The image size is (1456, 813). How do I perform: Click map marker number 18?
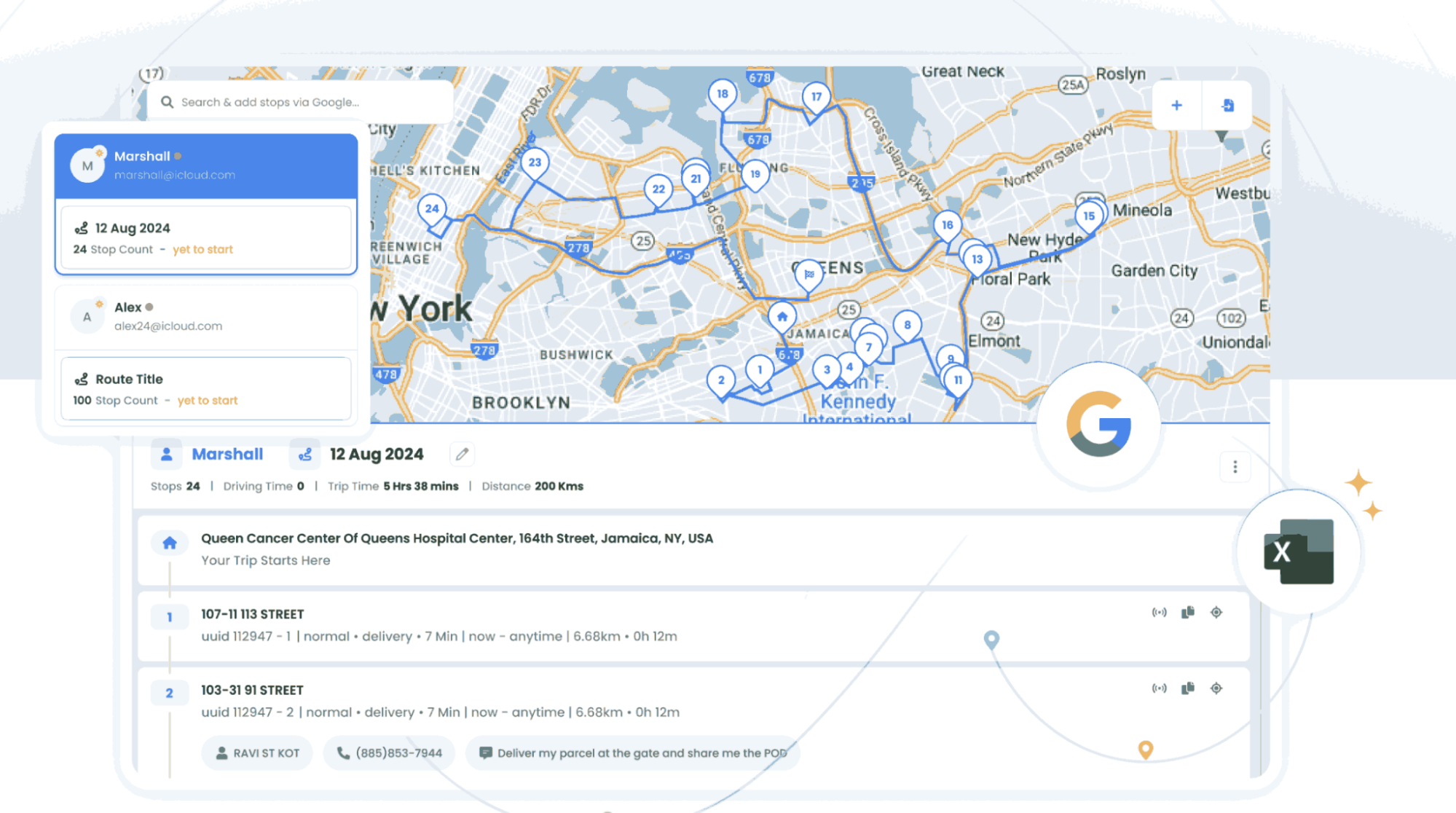coord(723,93)
